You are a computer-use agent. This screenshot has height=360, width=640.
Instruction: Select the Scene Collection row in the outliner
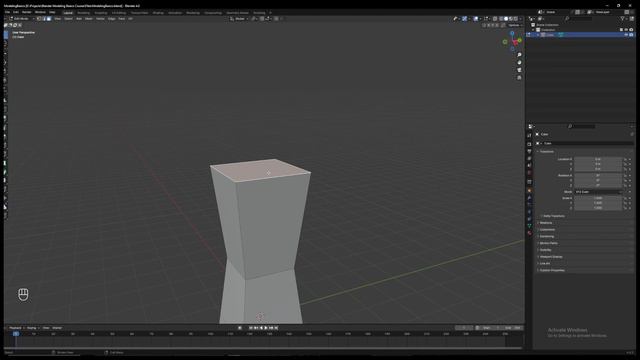pyautogui.click(x=580, y=25)
